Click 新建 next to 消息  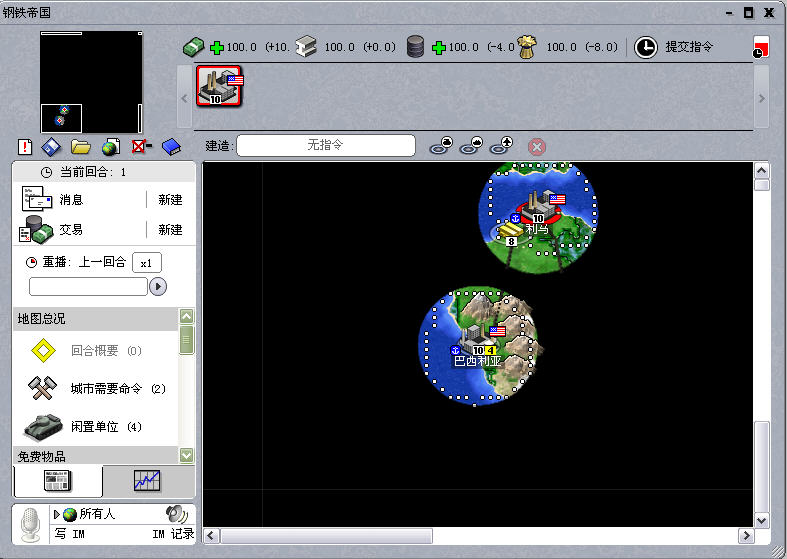[x=170, y=200]
